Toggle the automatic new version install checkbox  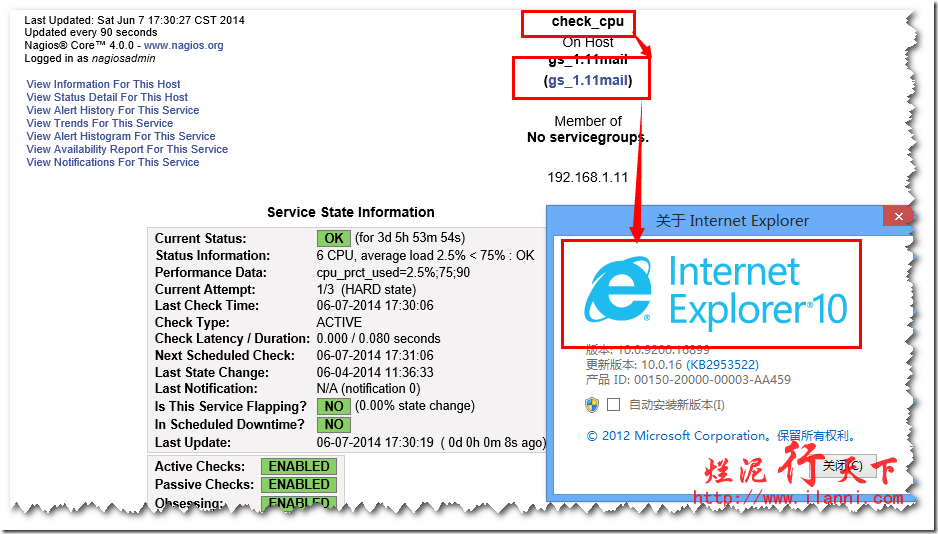tap(613, 405)
